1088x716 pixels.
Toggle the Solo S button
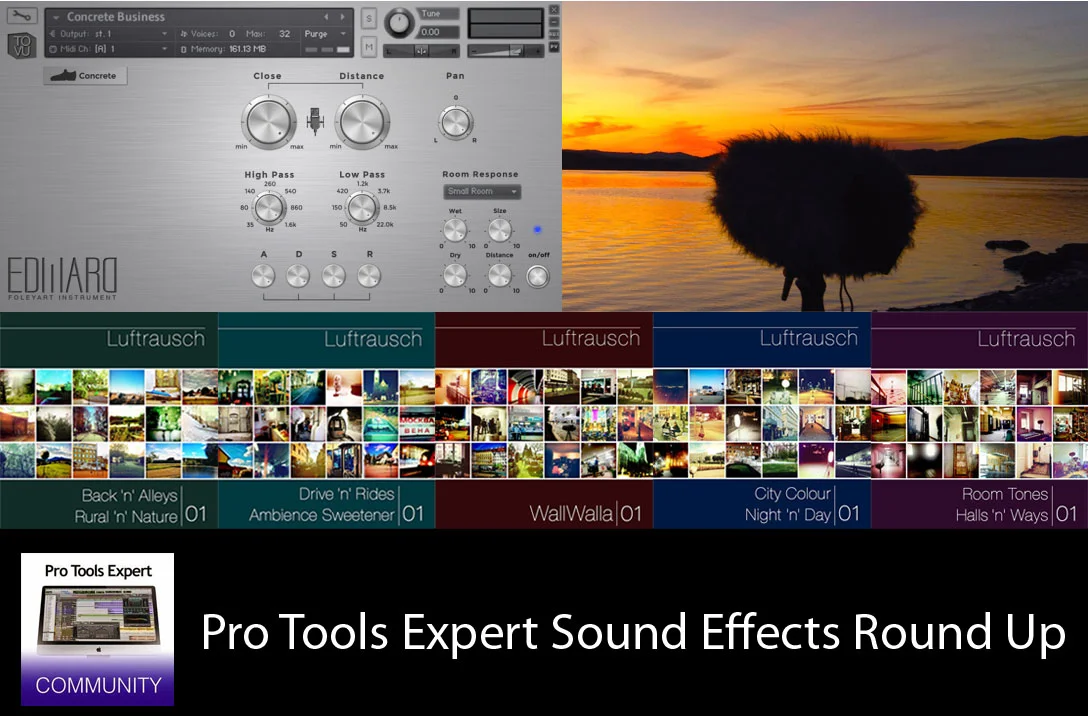(x=369, y=19)
